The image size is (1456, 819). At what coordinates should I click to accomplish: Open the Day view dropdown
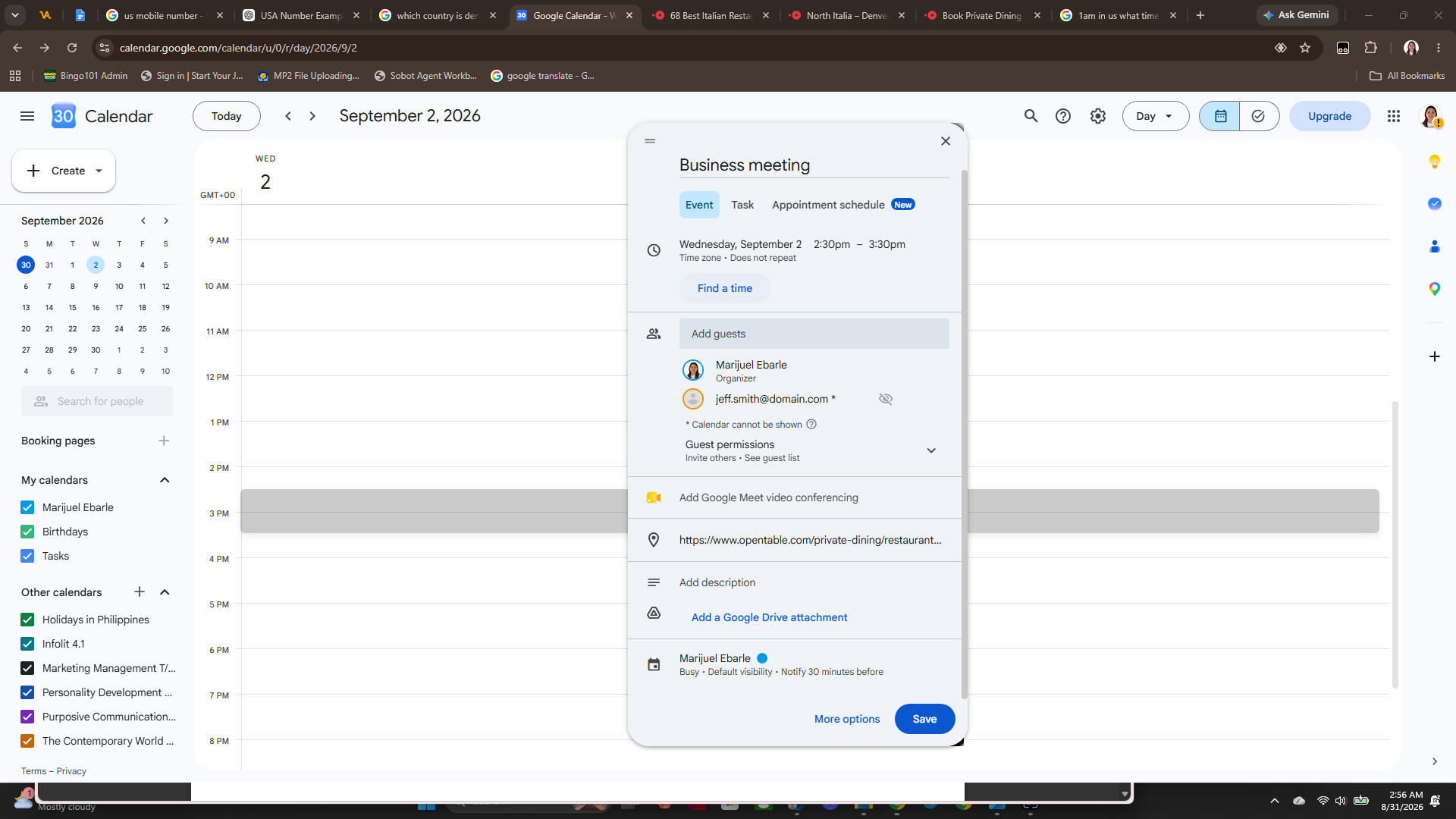(x=1155, y=116)
